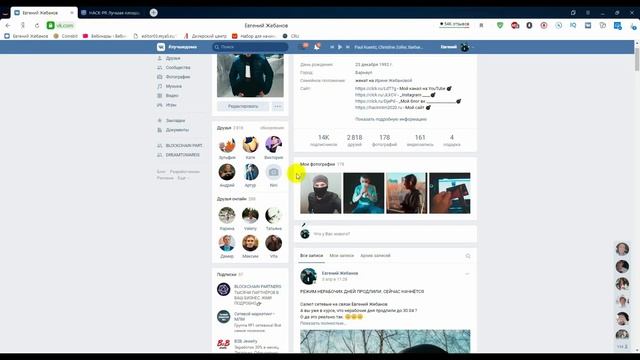Open online friend Максим's avatar

click(x=250, y=243)
